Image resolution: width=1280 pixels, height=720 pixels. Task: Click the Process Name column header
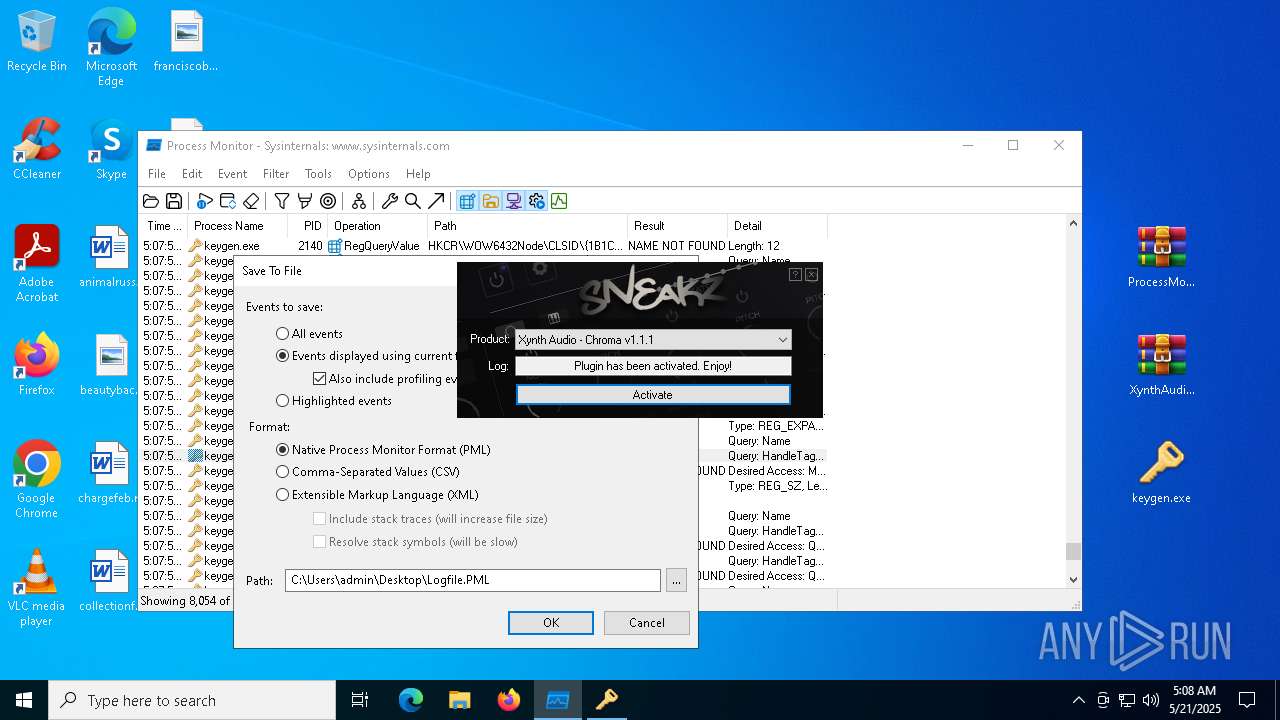tap(238, 226)
